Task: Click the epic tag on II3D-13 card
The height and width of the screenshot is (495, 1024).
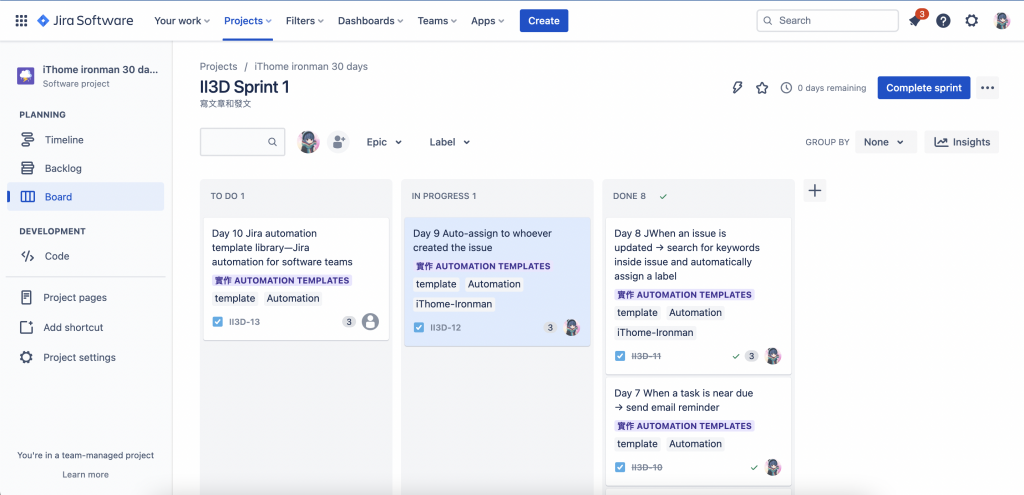Action: (x=282, y=280)
